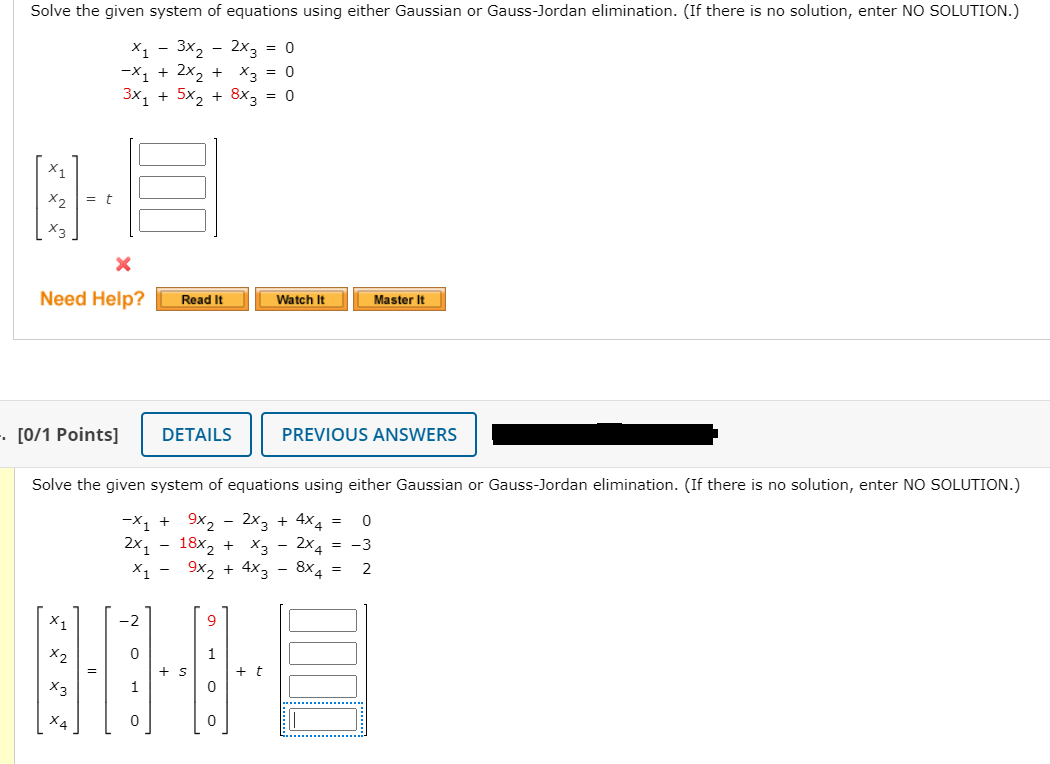
Task: Click the equation 3x1 + 5x2 + 8x3 = 0
Action: coord(208,95)
